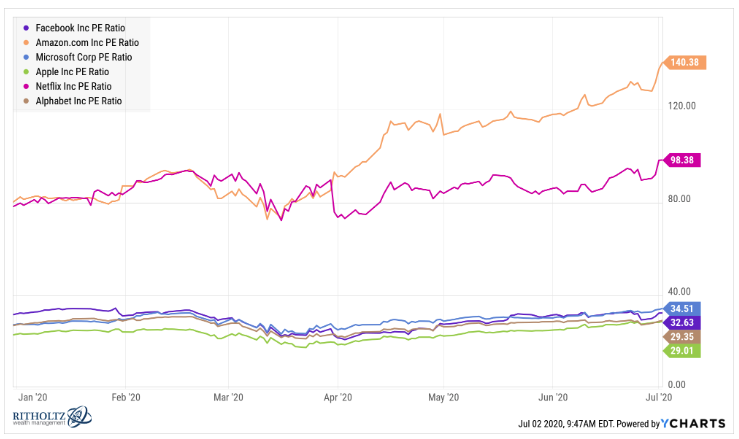Click the Apr '20 axis label
Screen dimensions: 739x439
(338, 396)
